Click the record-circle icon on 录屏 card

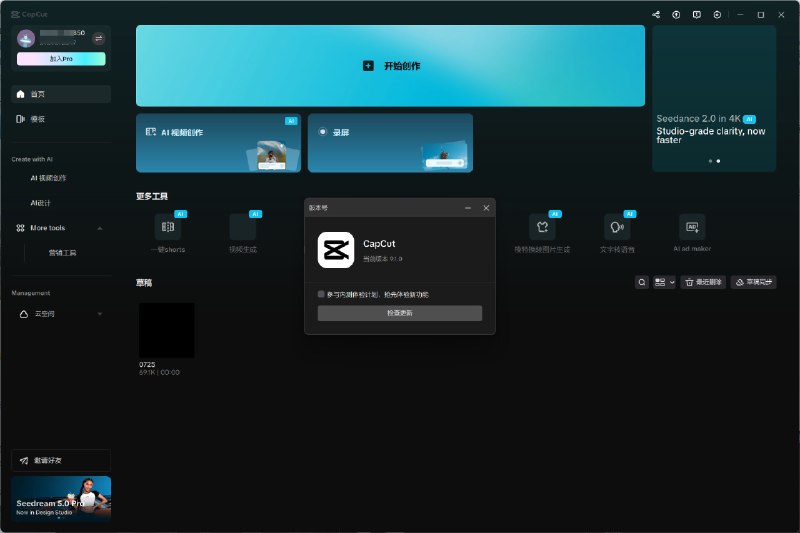(x=322, y=132)
